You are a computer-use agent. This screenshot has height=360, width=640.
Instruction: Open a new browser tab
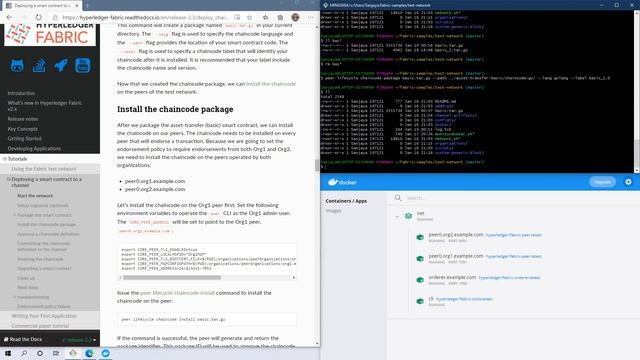(87, 6)
